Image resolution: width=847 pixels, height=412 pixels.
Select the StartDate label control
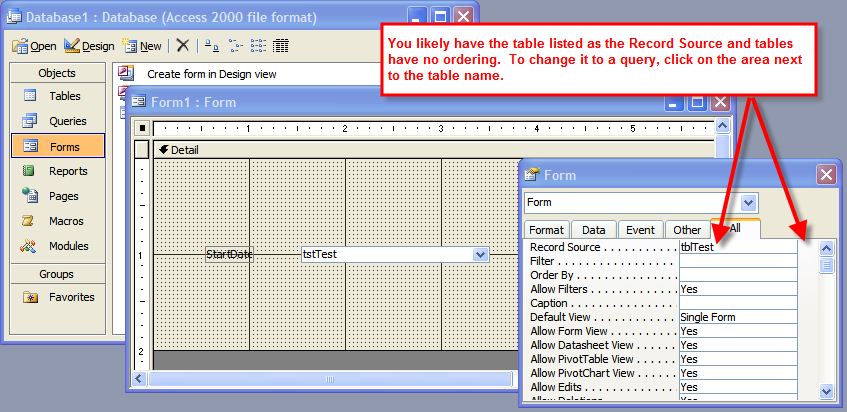229,254
